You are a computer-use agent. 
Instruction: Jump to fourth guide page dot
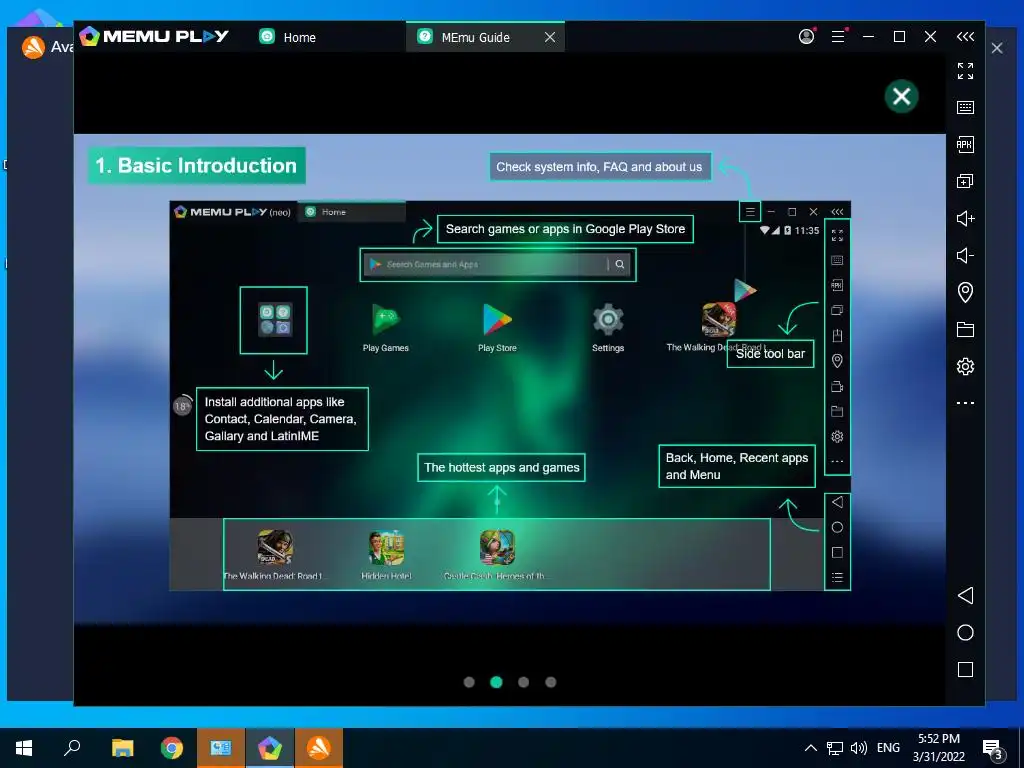(x=551, y=682)
